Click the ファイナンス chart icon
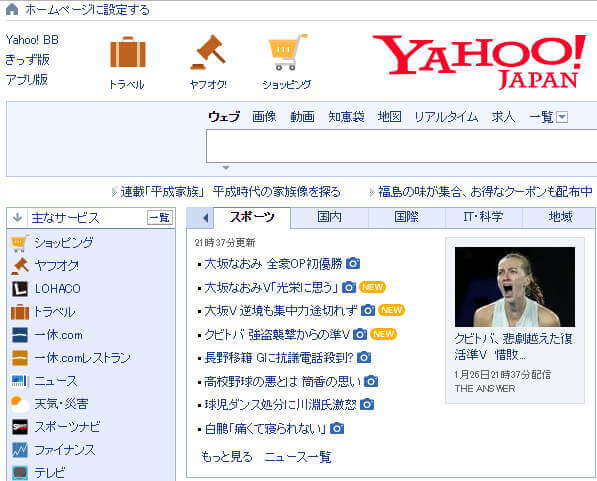 click(20, 450)
